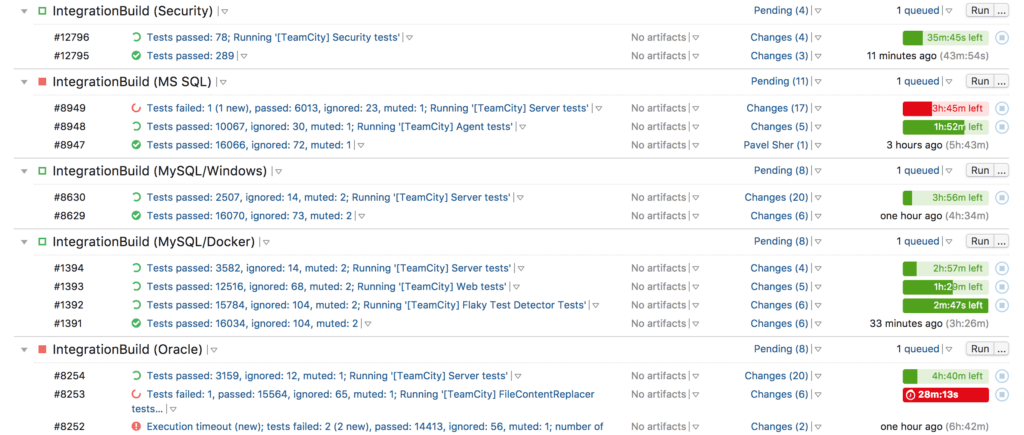Open dropdown next to IntegrationBuild (MS SQL) title
This screenshot has height=435, width=1024.
(223, 83)
